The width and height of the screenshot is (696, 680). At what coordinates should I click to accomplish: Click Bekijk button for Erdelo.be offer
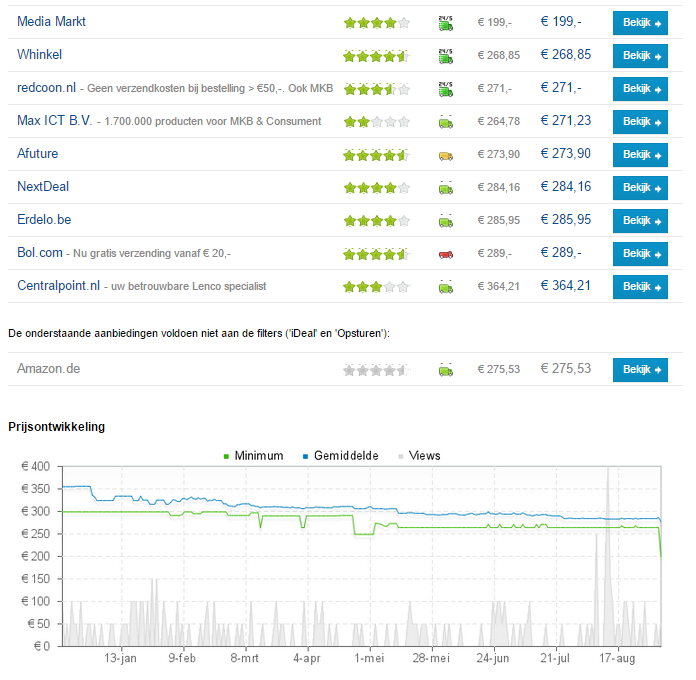point(640,221)
